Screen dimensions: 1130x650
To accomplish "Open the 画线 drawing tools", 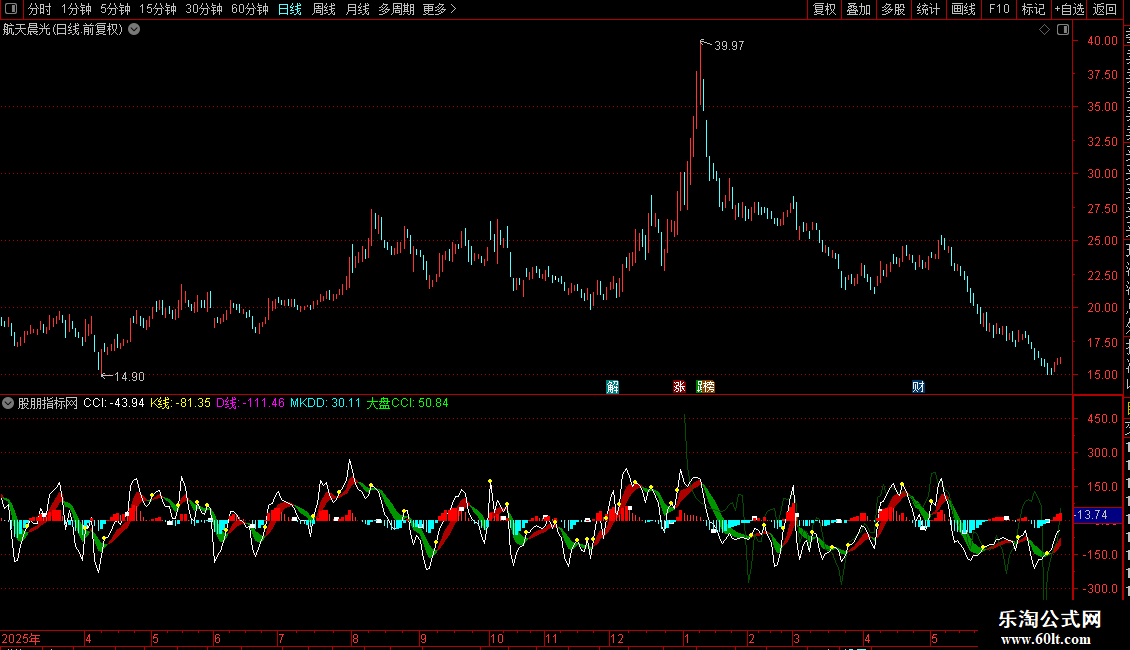I will [x=963, y=9].
